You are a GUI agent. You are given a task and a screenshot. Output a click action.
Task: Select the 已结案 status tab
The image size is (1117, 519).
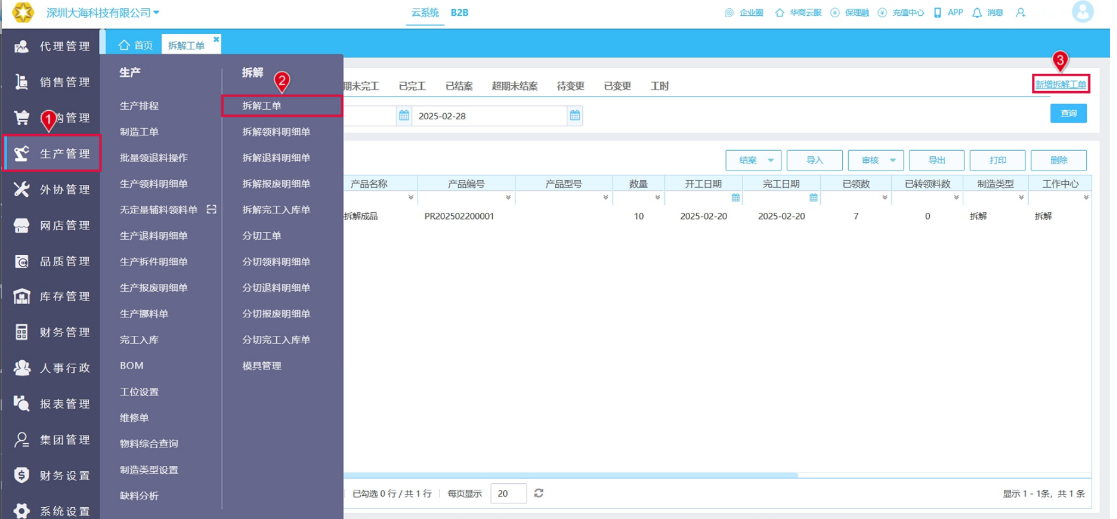tap(459, 86)
